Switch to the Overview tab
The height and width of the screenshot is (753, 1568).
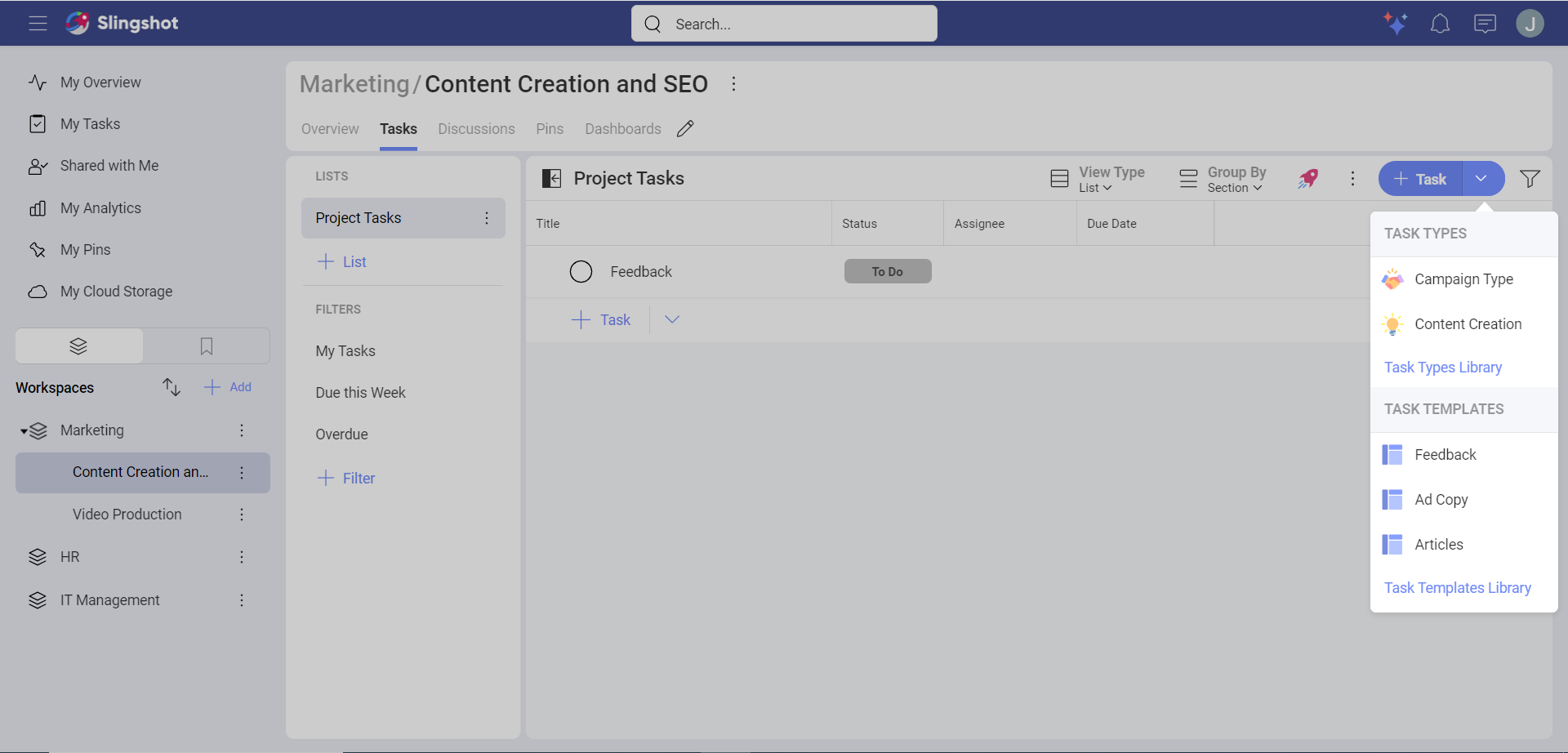point(330,129)
